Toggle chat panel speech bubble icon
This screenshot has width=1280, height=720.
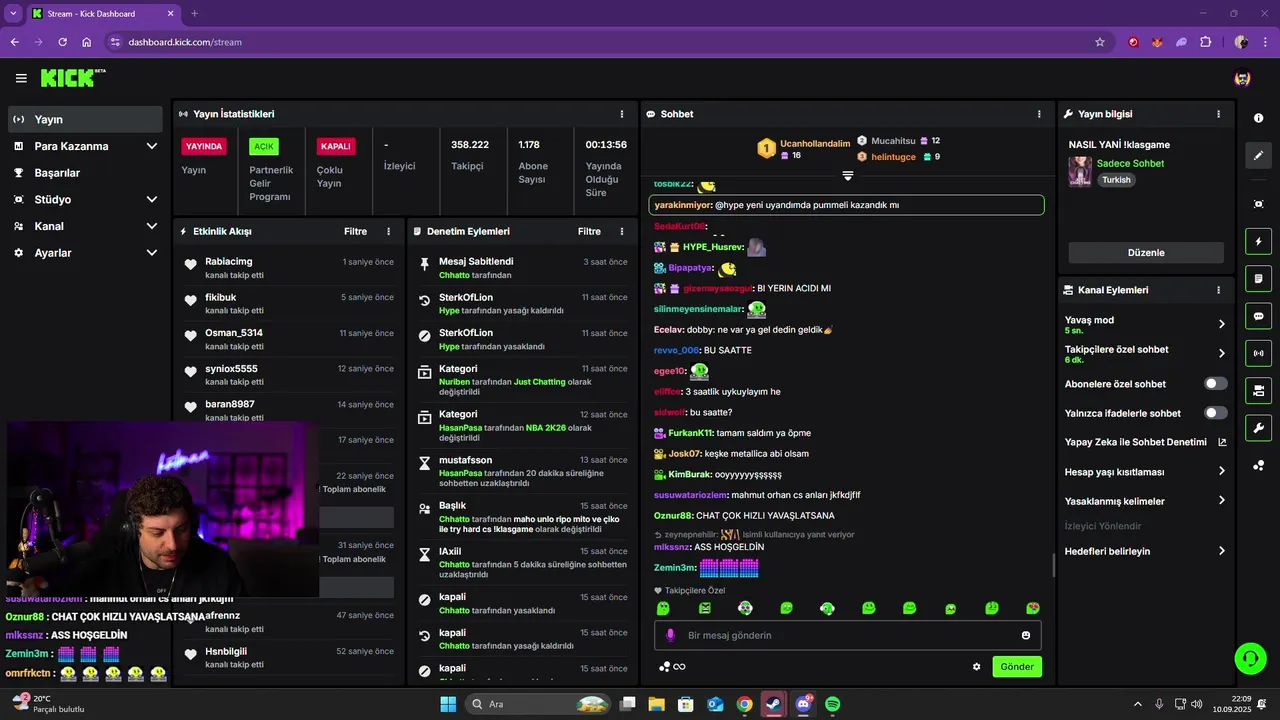coord(1258,316)
